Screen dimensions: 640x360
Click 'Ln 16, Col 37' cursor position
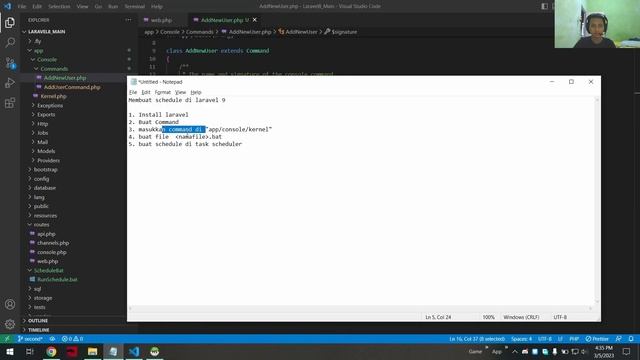(477, 339)
